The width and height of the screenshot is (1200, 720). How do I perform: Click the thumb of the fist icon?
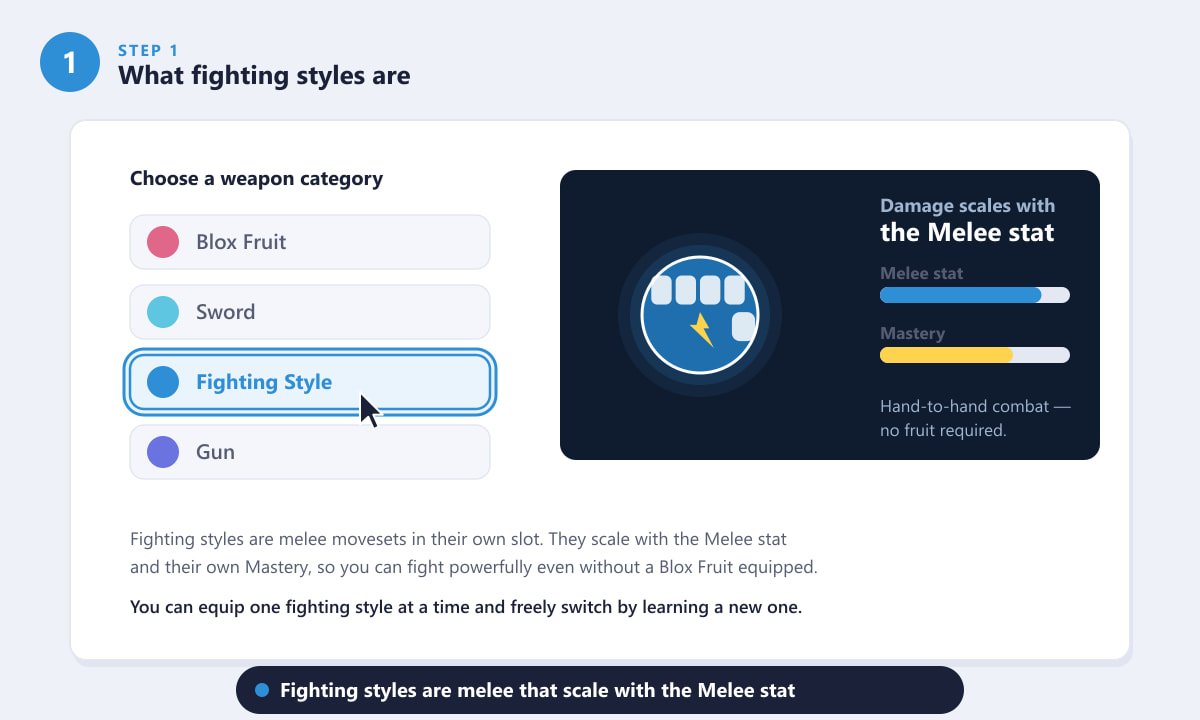pyautogui.click(x=743, y=326)
